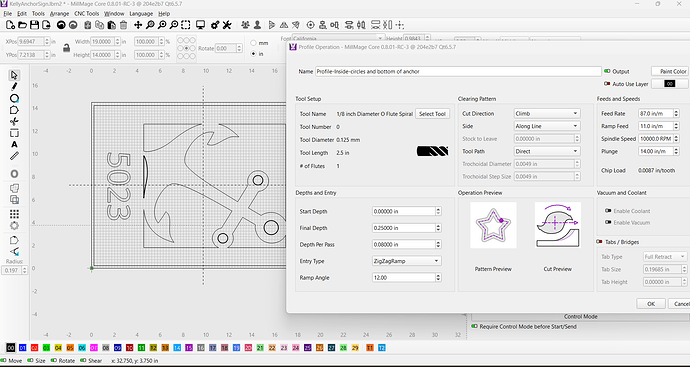Image resolution: width=690 pixels, height=367 pixels.
Task: Adjust the Final Depth stepper
Action: click(x=438, y=228)
